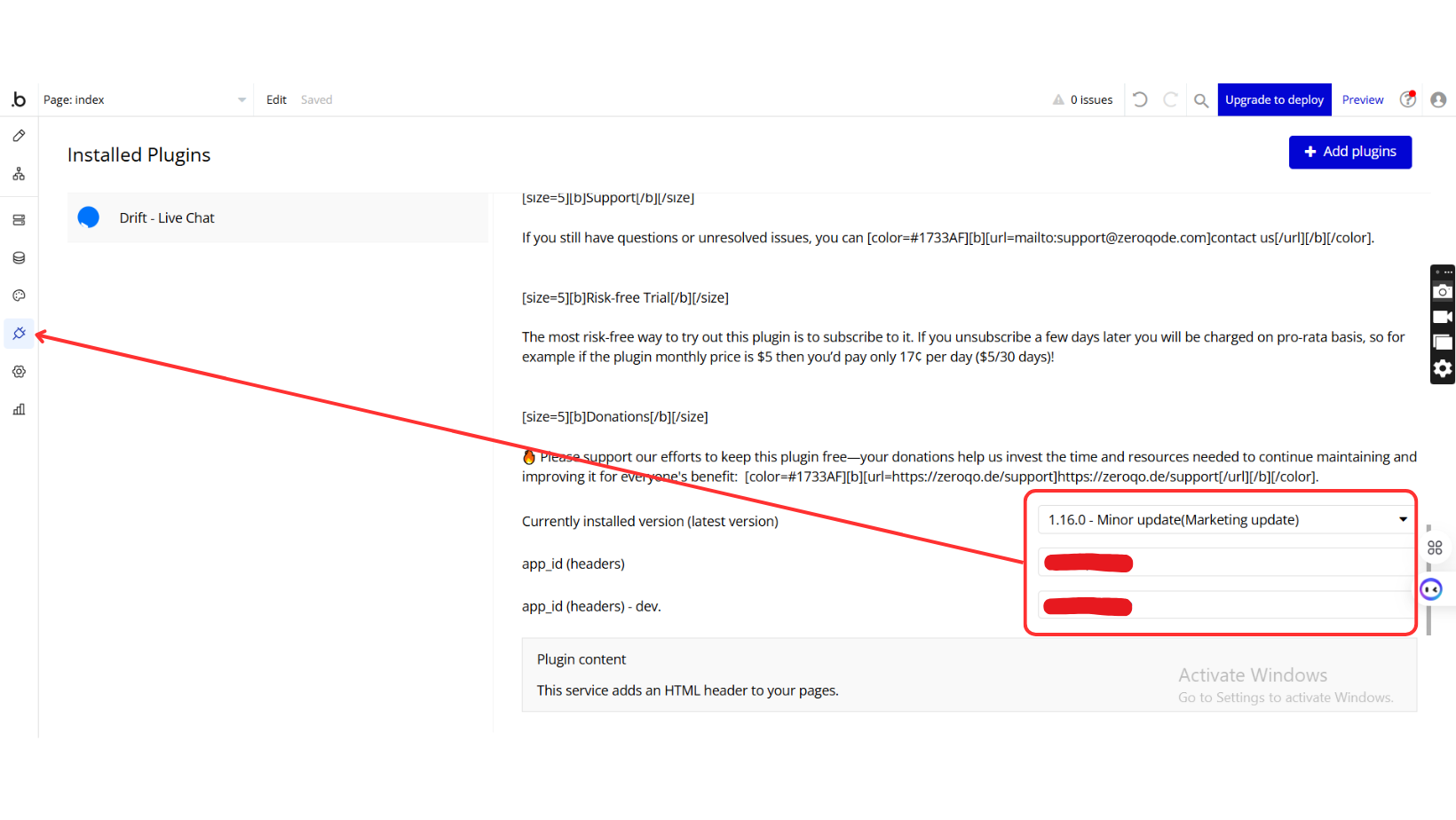Click the Saved status label

(x=316, y=99)
